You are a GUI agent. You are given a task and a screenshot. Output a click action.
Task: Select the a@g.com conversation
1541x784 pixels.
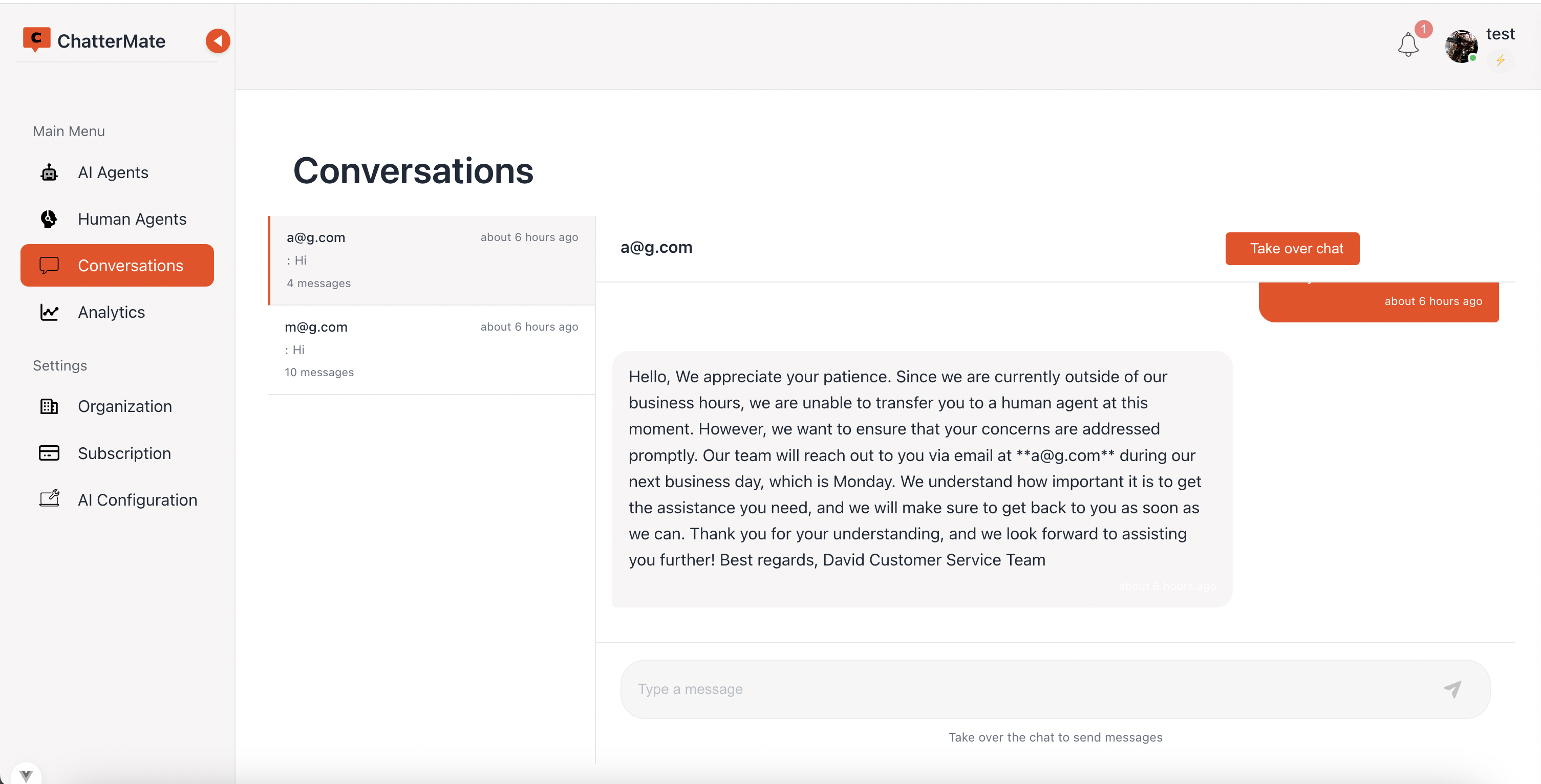click(432, 260)
